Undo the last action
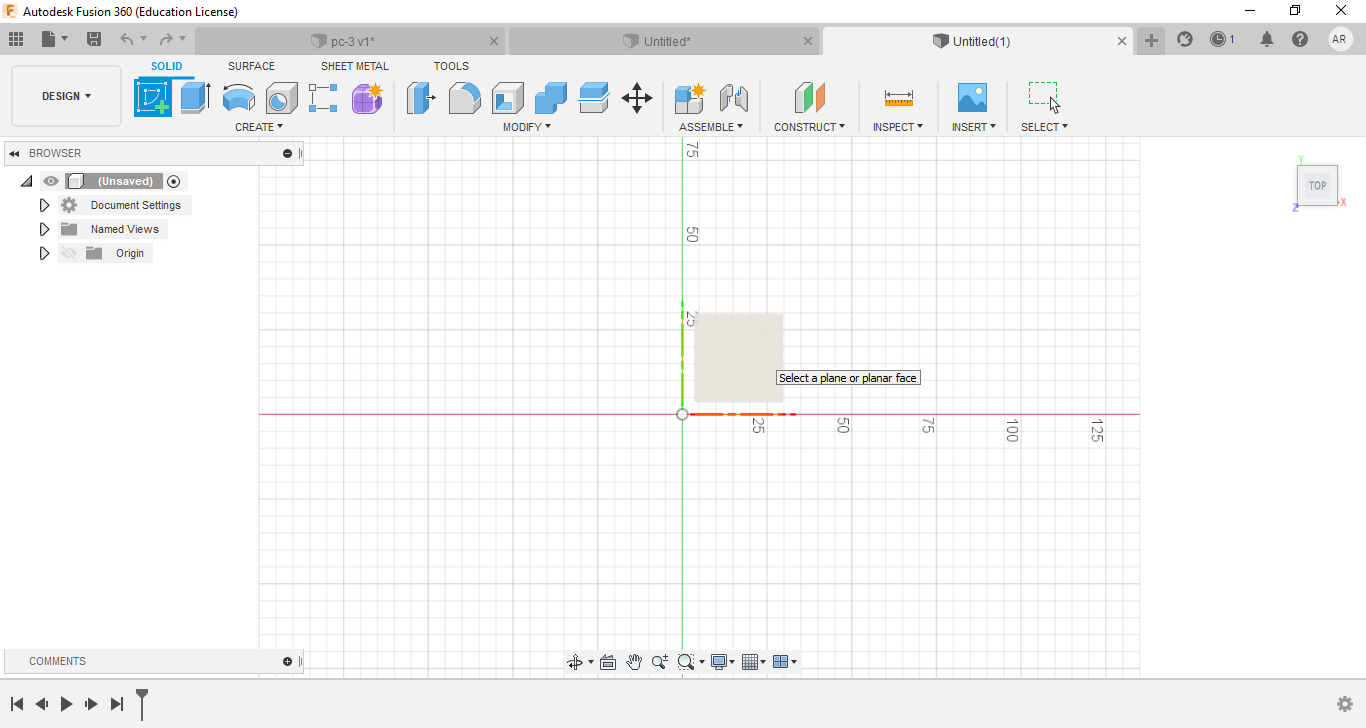This screenshot has width=1366, height=728. tap(127, 39)
